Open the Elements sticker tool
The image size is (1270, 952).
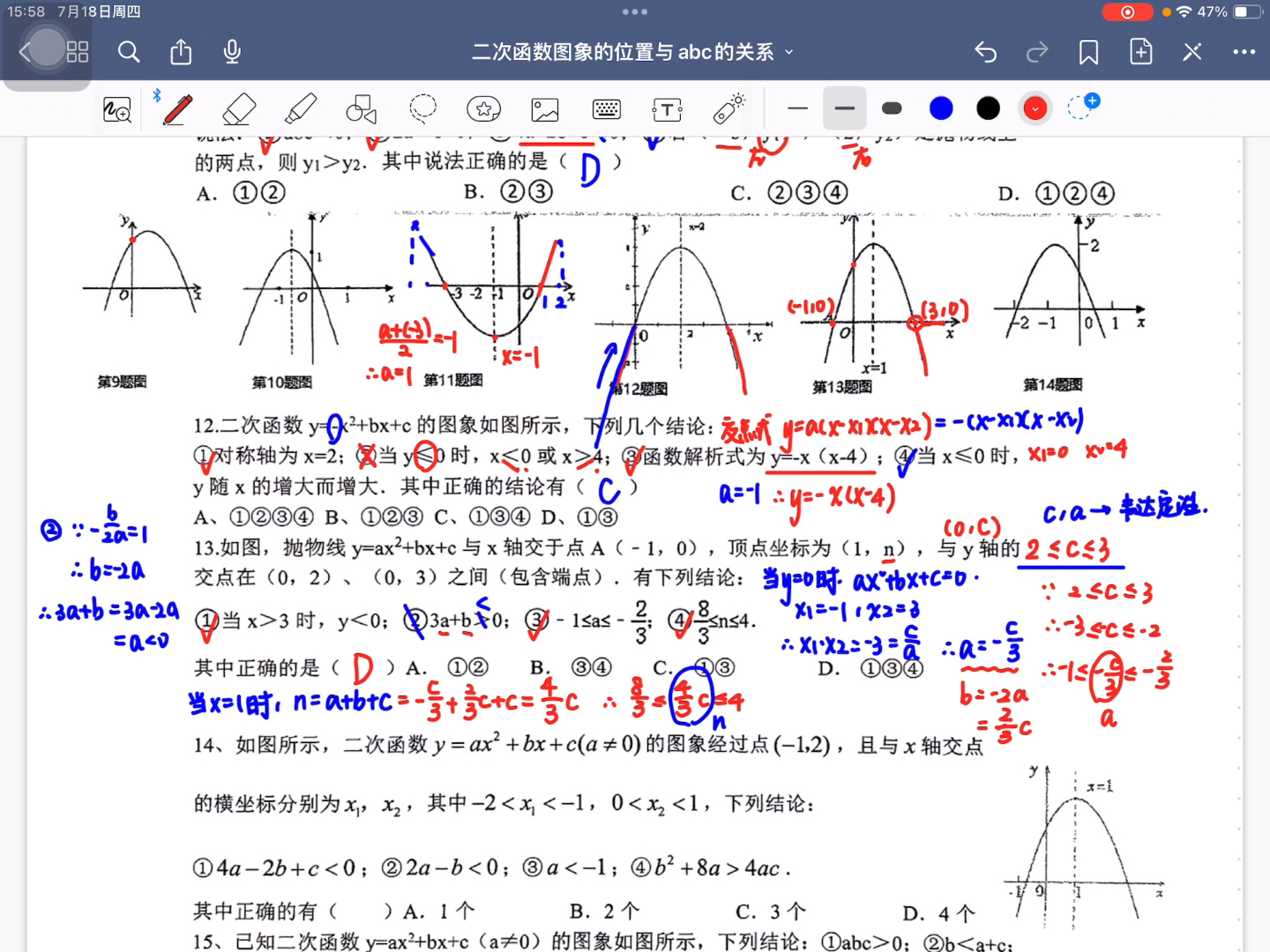pyautogui.click(x=484, y=109)
